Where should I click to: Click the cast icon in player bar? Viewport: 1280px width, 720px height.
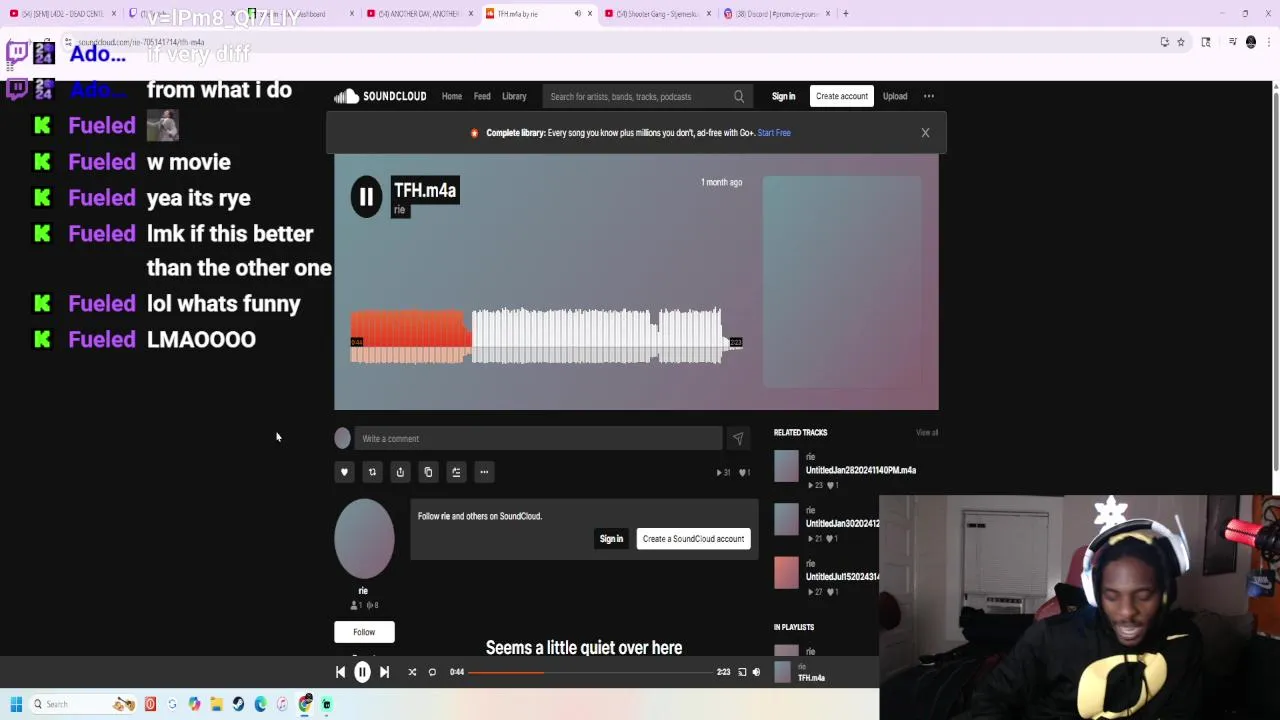742,672
